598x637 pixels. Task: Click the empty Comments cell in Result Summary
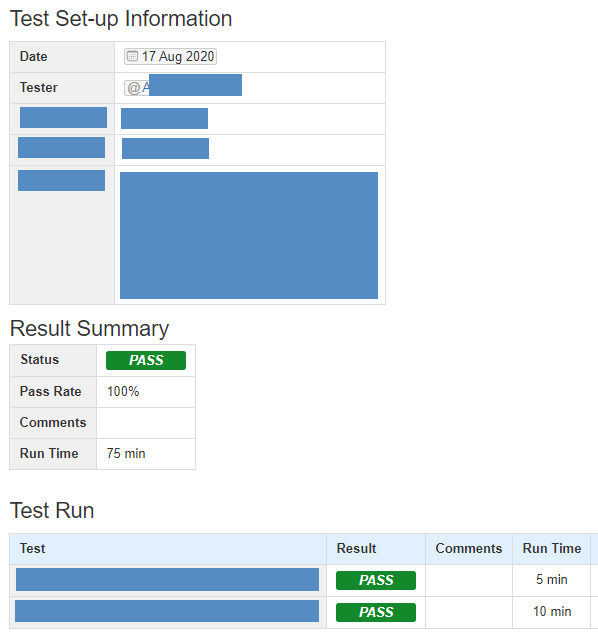pyautogui.click(x=146, y=423)
